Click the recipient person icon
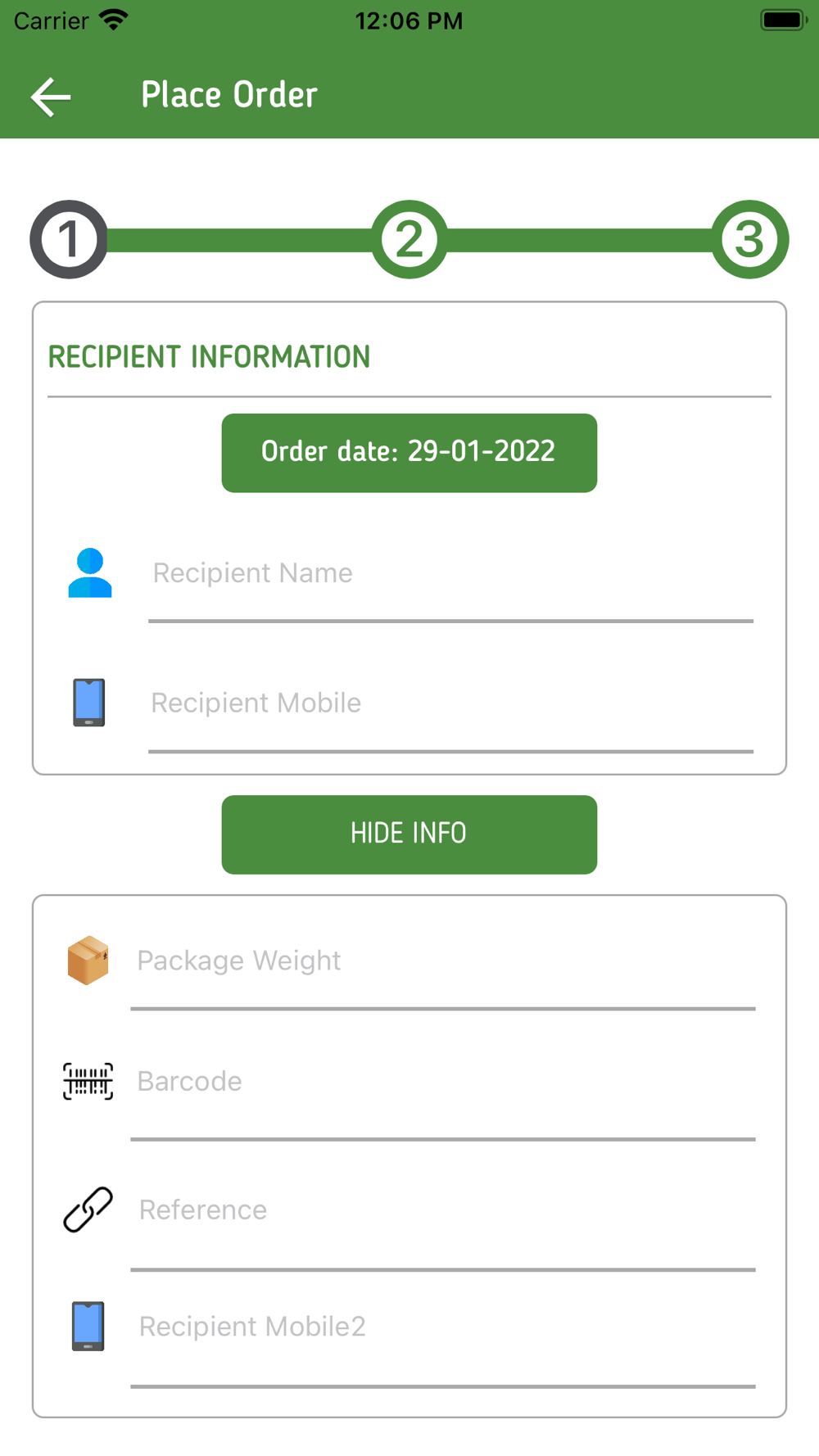Viewport: 819px width, 1456px height. [x=89, y=572]
